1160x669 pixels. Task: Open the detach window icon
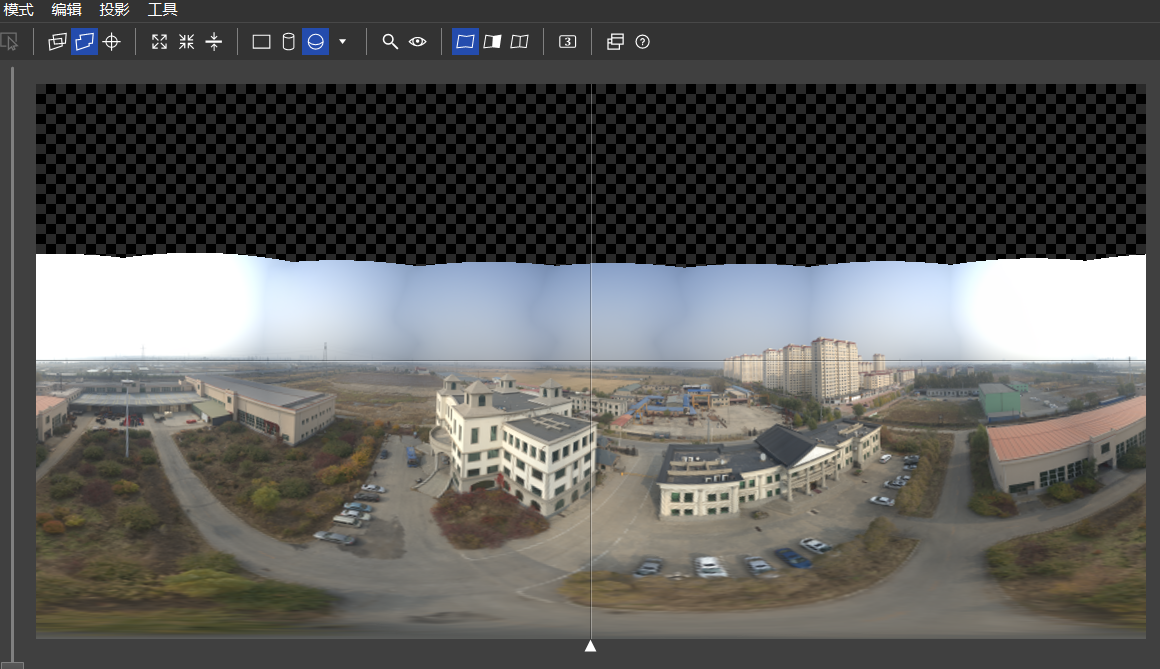coord(615,42)
